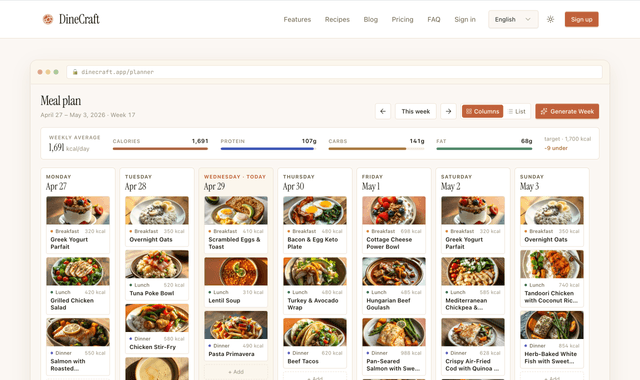The width and height of the screenshot is (640, 380).
Task: Click the This week button
Action: click(x=416, y=111)
